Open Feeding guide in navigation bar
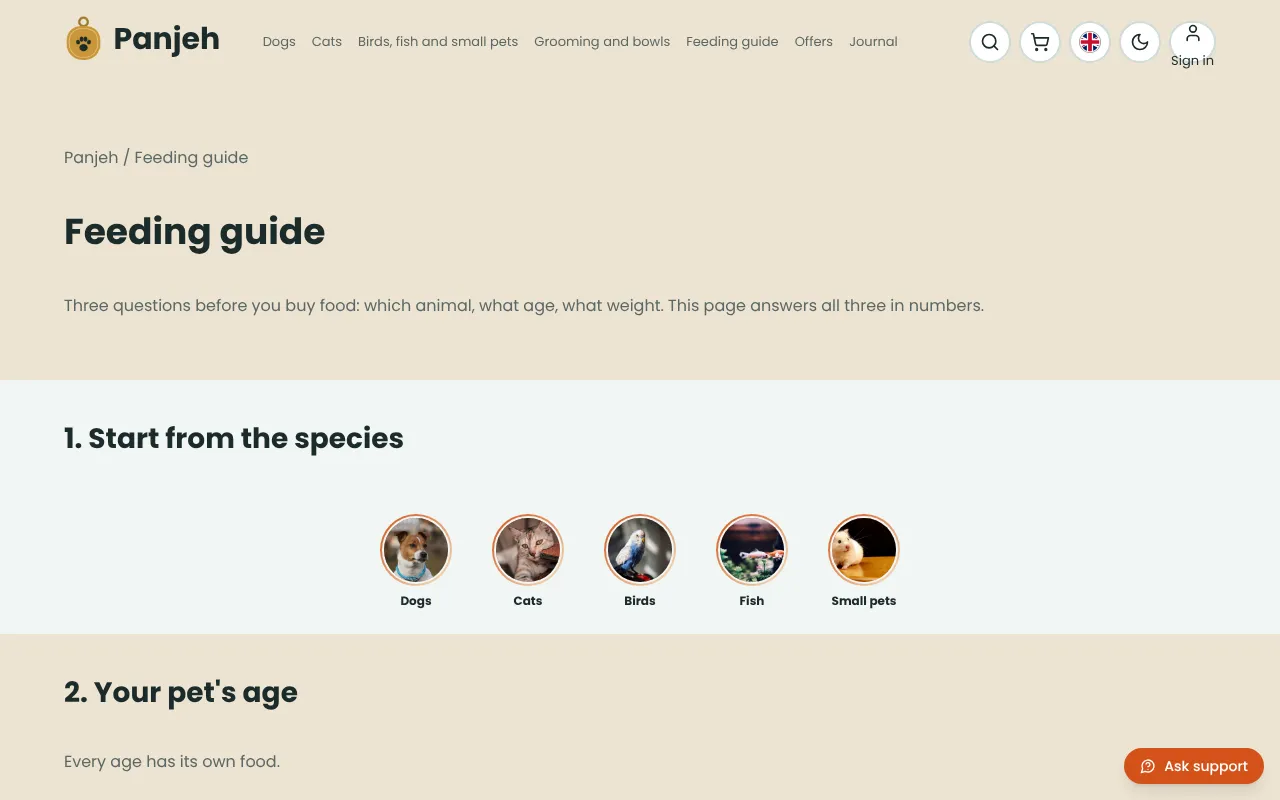Image resolution: width=1280 pixels, height=800 pixels. point(732,42)
